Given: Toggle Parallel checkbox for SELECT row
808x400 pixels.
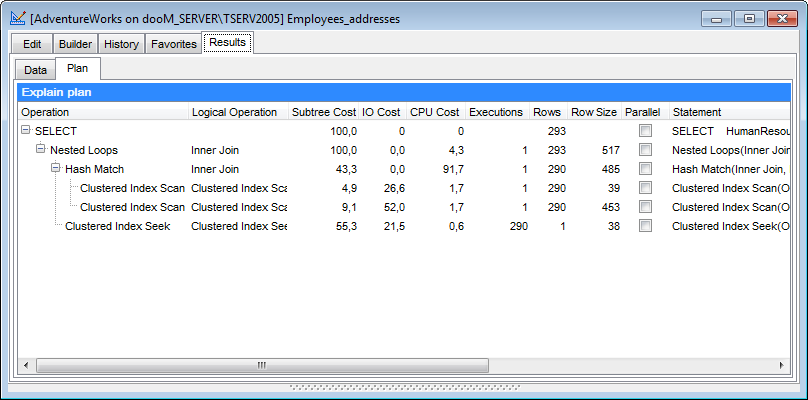Looking at the screenshot, I should (646, 131).
